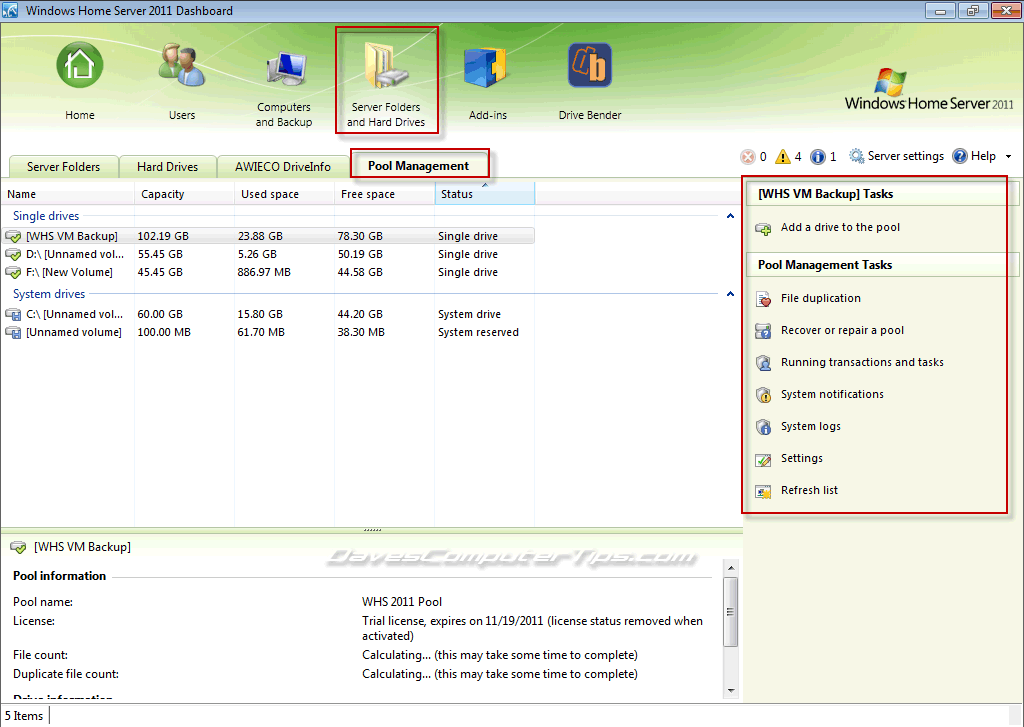Select the F:\ [New Volume] row
The height and width of the screenshot is (727, 1024).
pyautogui.click(x=268, y=272)
